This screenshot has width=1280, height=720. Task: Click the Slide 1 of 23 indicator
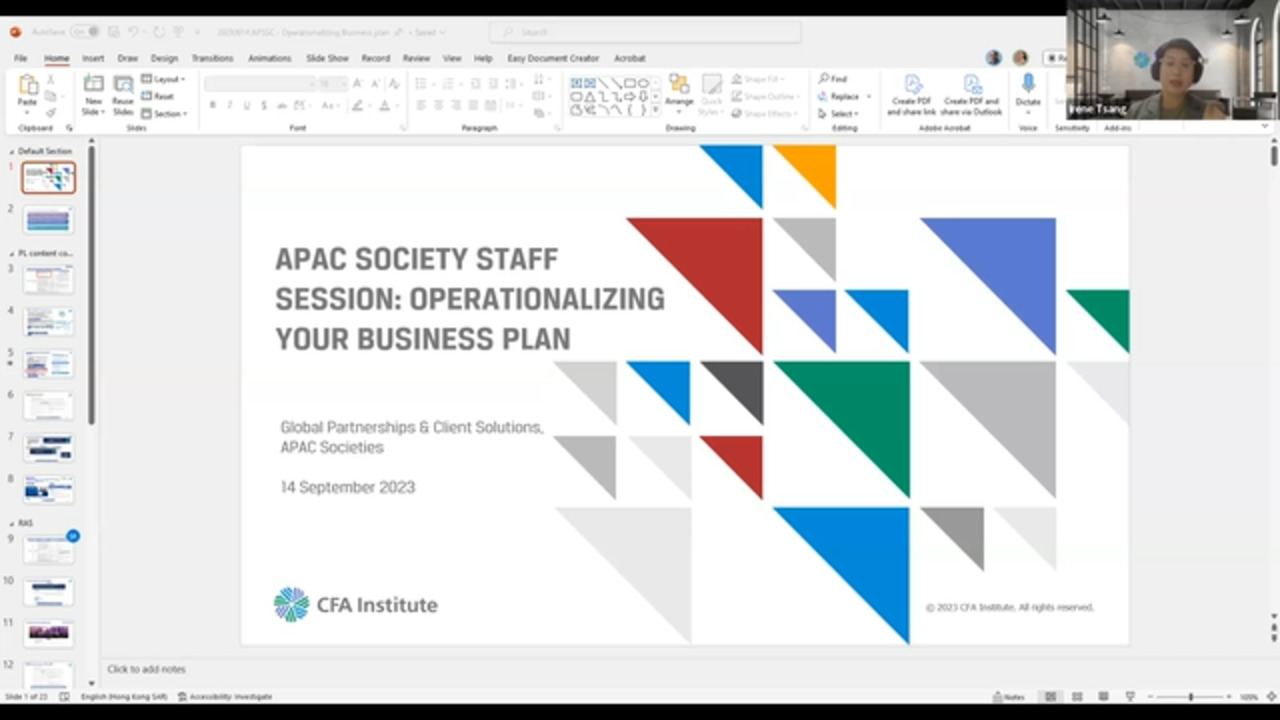click(x=25, y=696)
